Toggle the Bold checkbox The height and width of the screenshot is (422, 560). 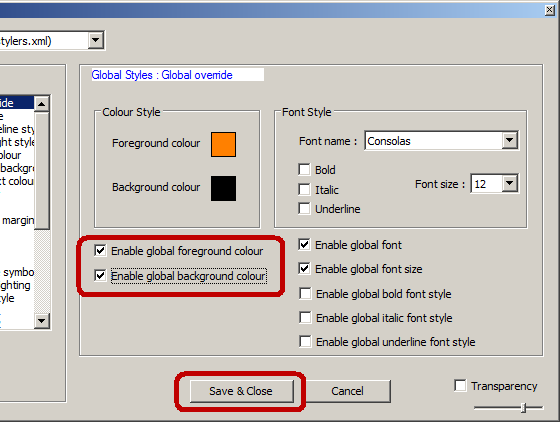304,169
